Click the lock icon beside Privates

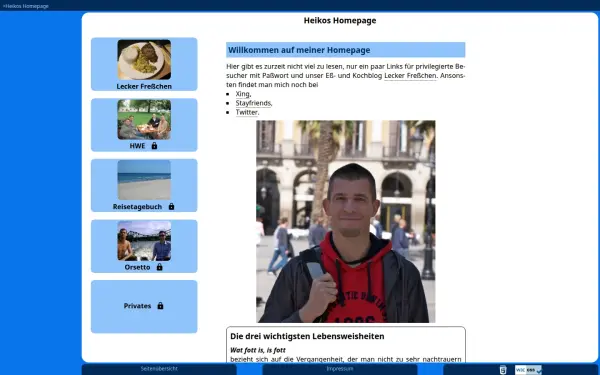pos(160,306)
